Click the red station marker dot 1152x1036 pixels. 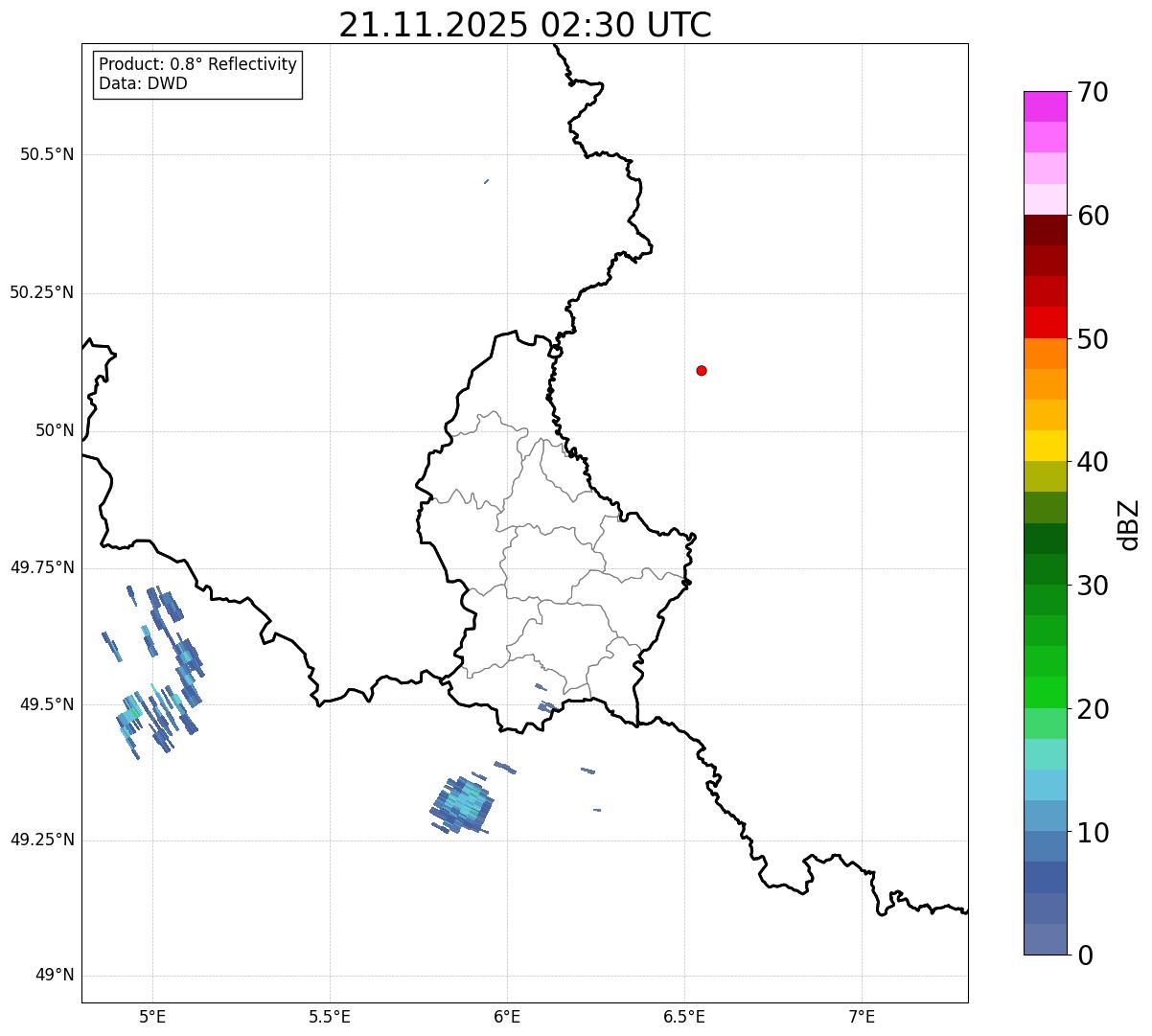tap(702, 370)
